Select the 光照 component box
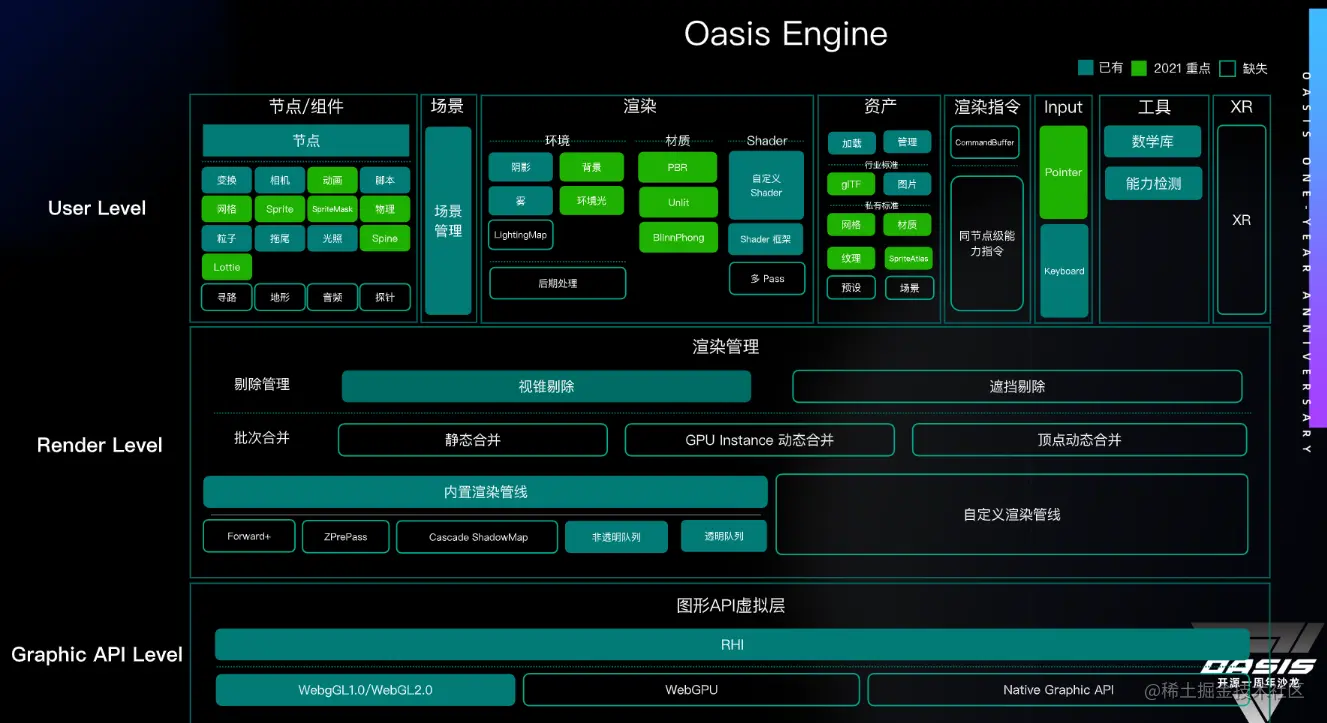The image size is (1327, 723). (x=333, y=238)
